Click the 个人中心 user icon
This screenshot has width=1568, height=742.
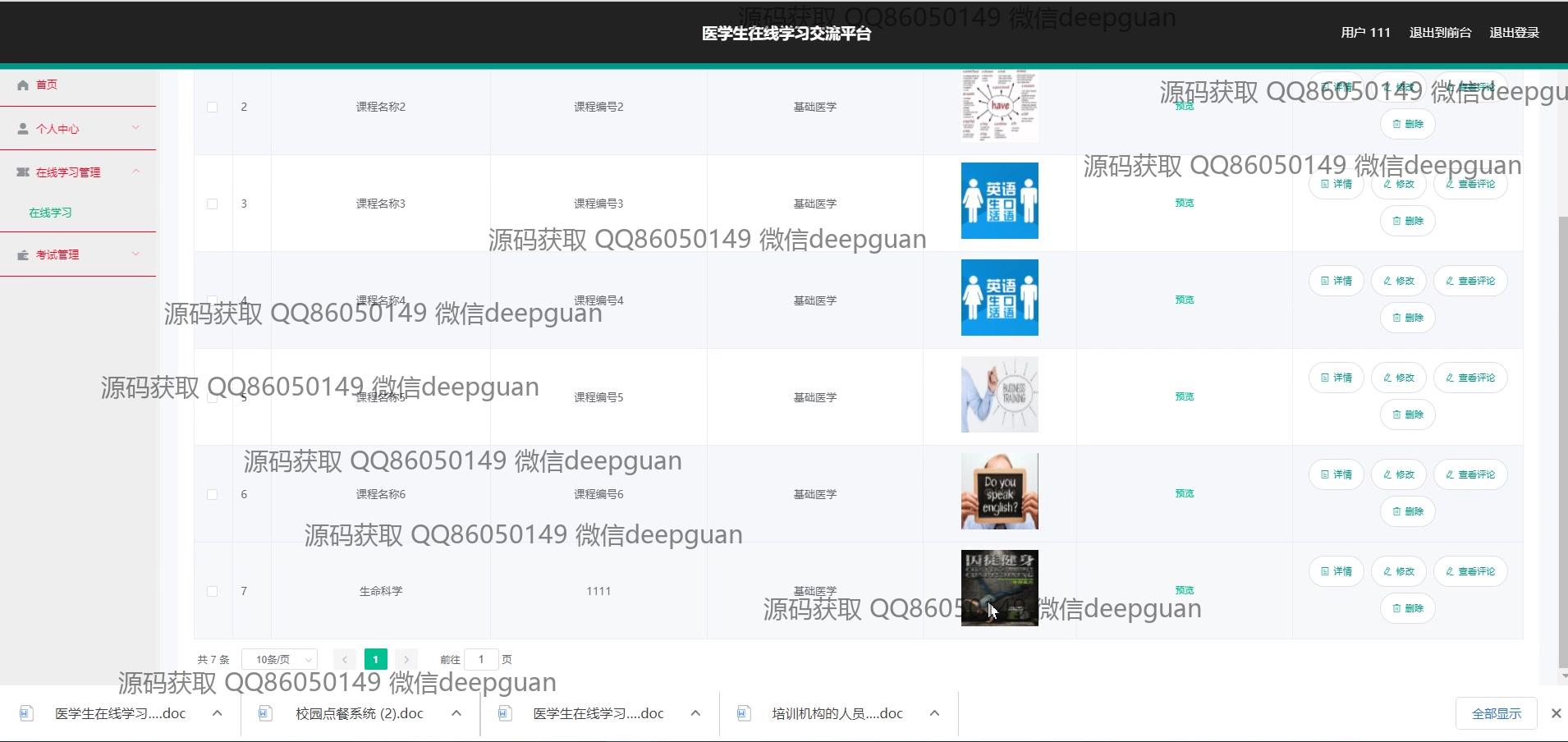pyautogui.click(x=23, y=129)
